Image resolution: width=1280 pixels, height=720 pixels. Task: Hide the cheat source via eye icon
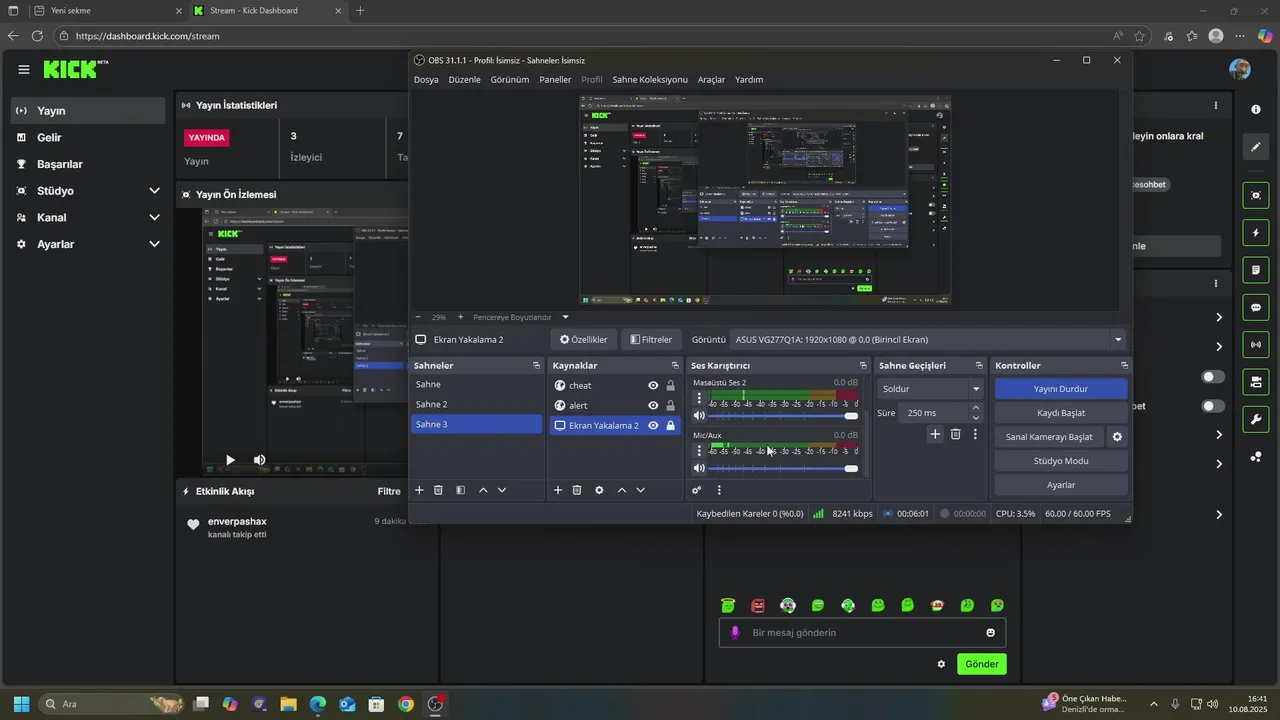[653, 386]
